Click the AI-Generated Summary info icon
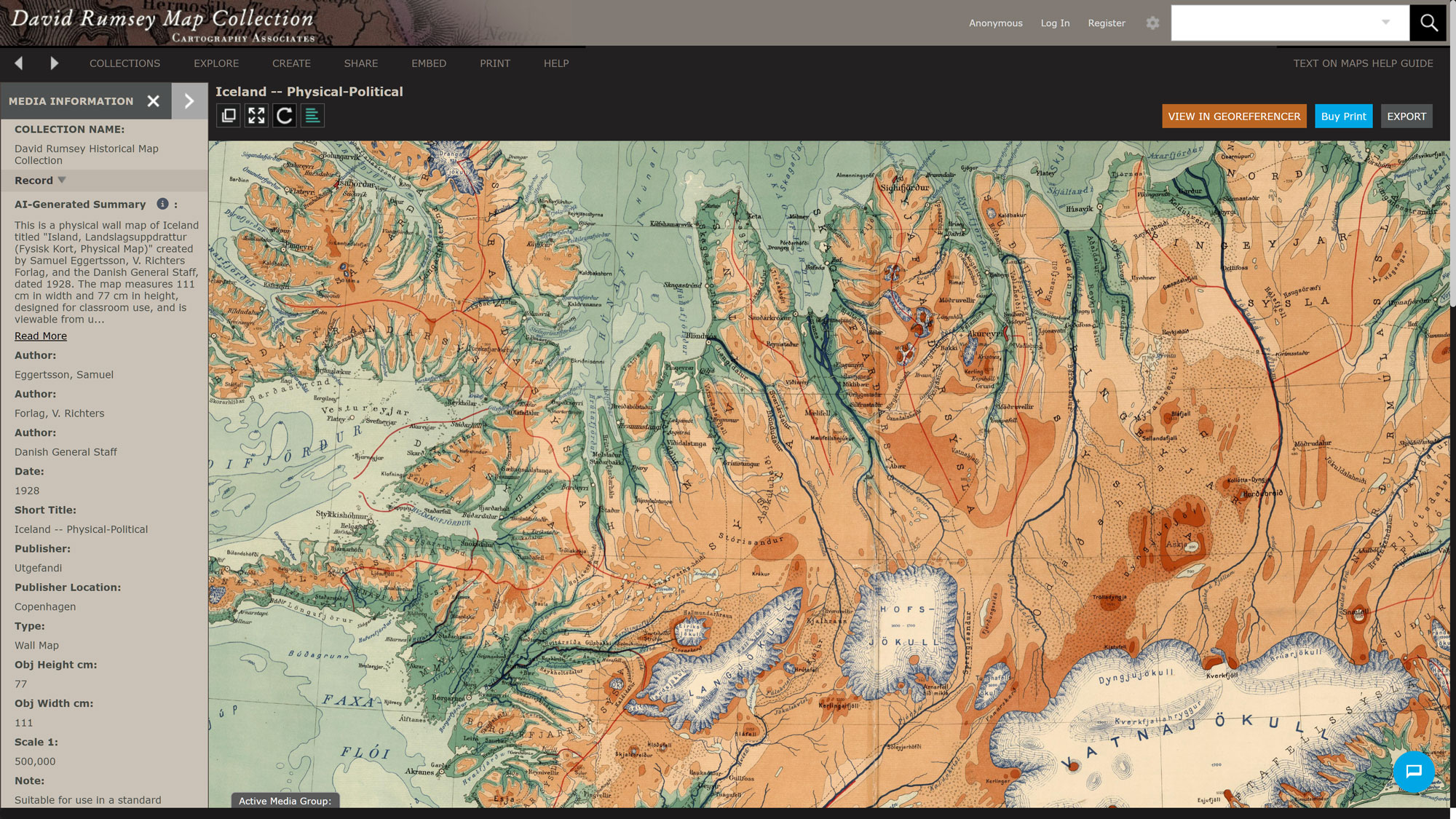The height and width of the screenshot is (819, 1456). click(162, 205)
